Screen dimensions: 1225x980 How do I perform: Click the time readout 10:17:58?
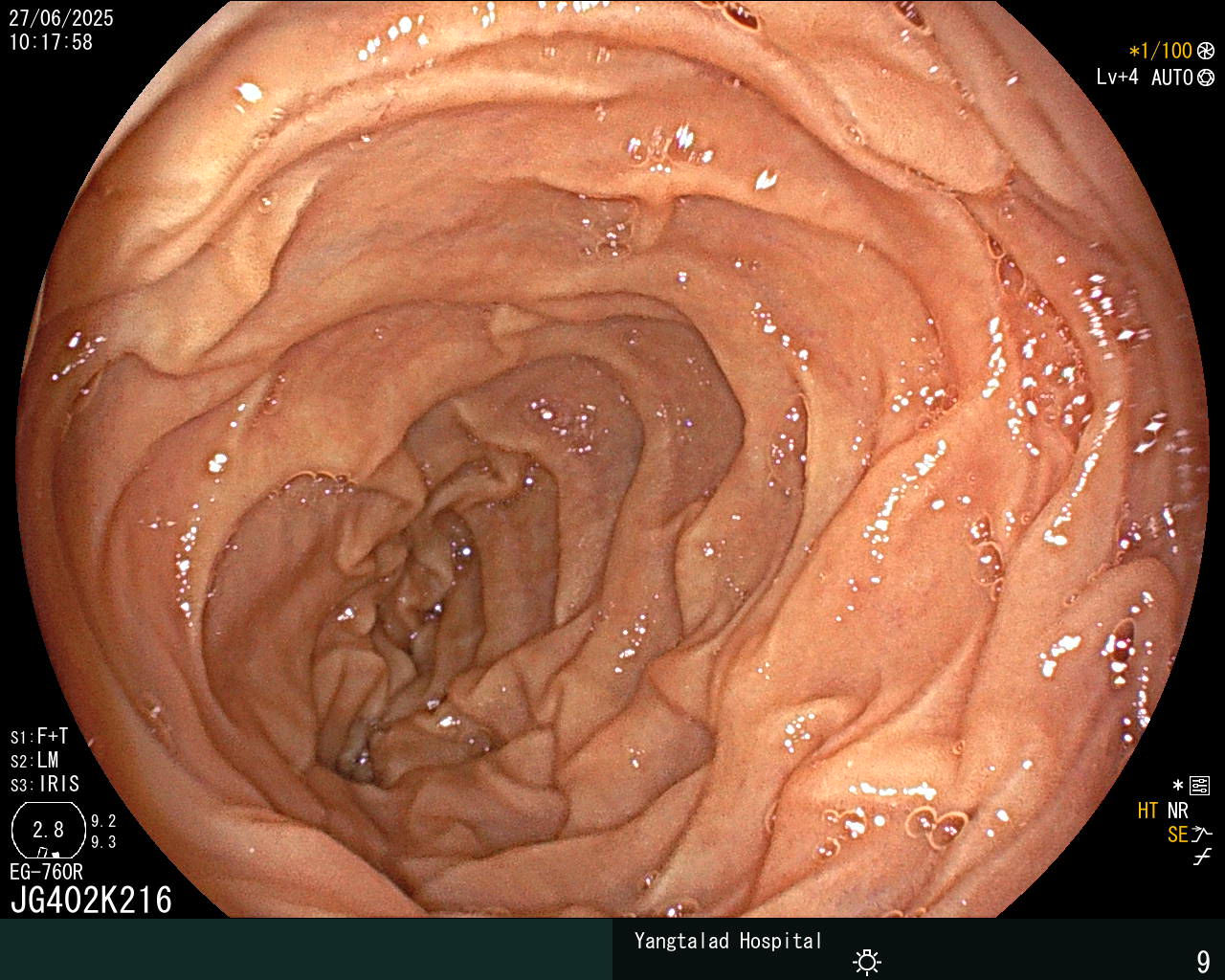click(51, 42)
